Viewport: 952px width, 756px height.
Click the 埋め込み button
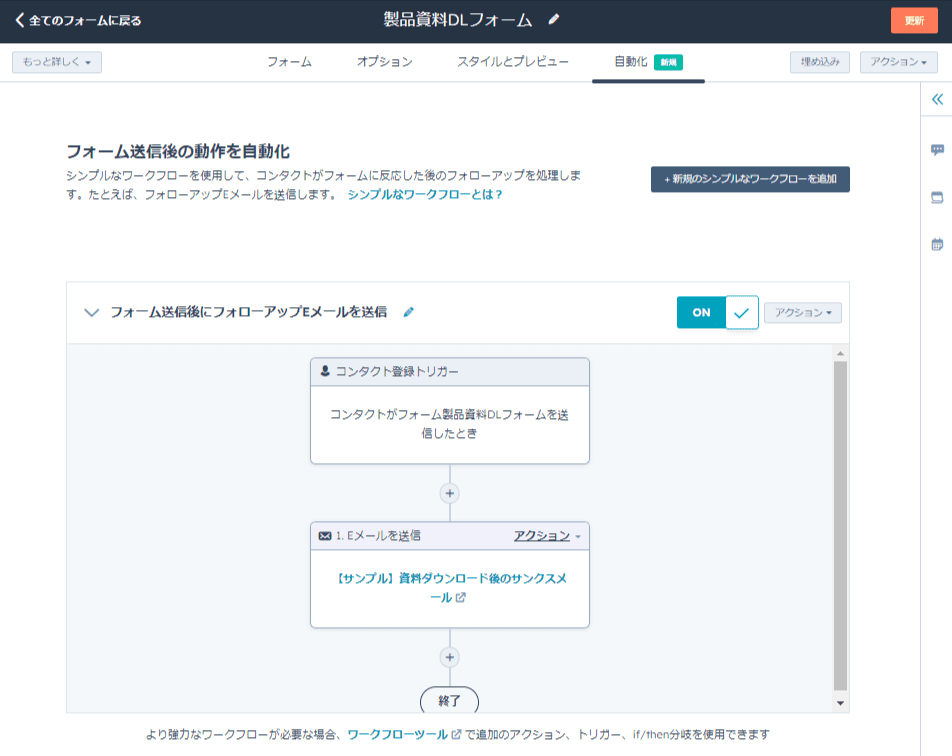coord(820,62)
